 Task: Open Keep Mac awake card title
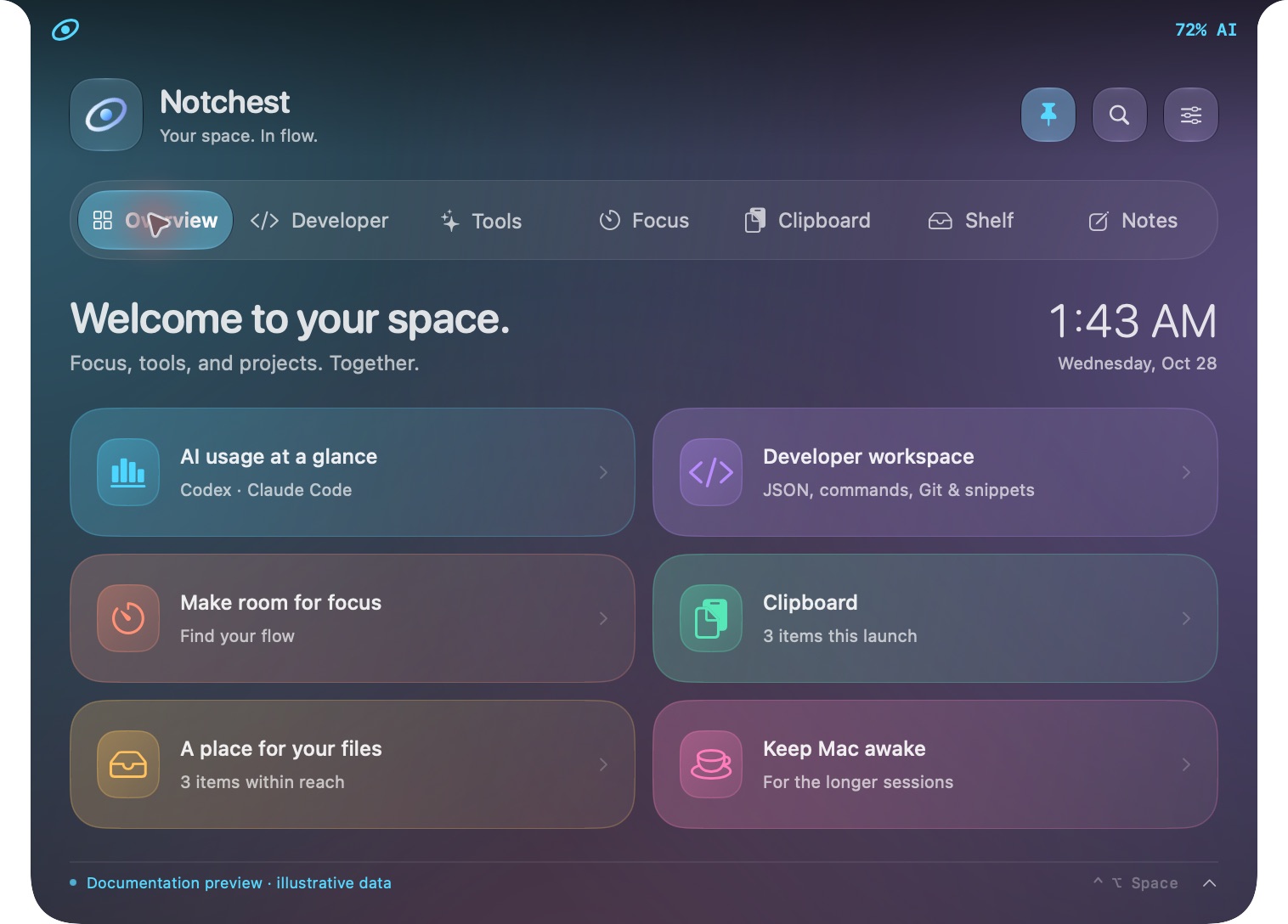(845, 749)
